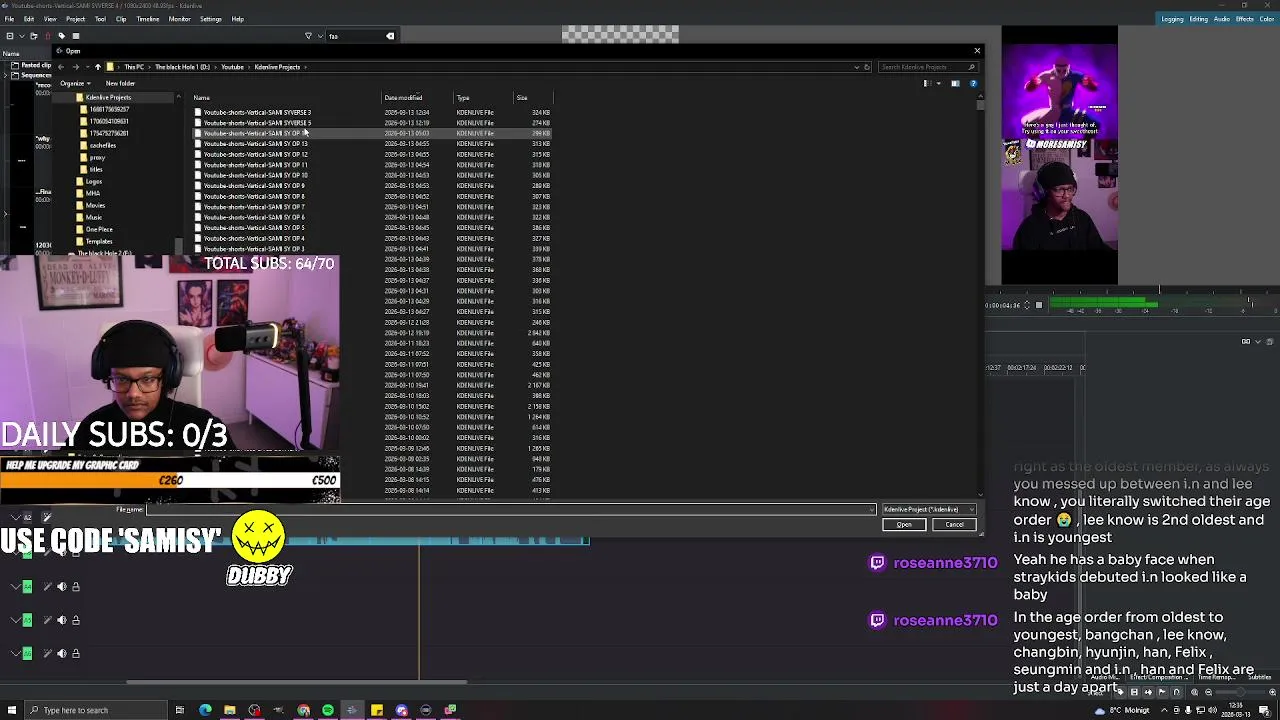1280x720 pixels.
Task: Open the Timeline menu
Action: pyautogui.click(x=147, y=19)
